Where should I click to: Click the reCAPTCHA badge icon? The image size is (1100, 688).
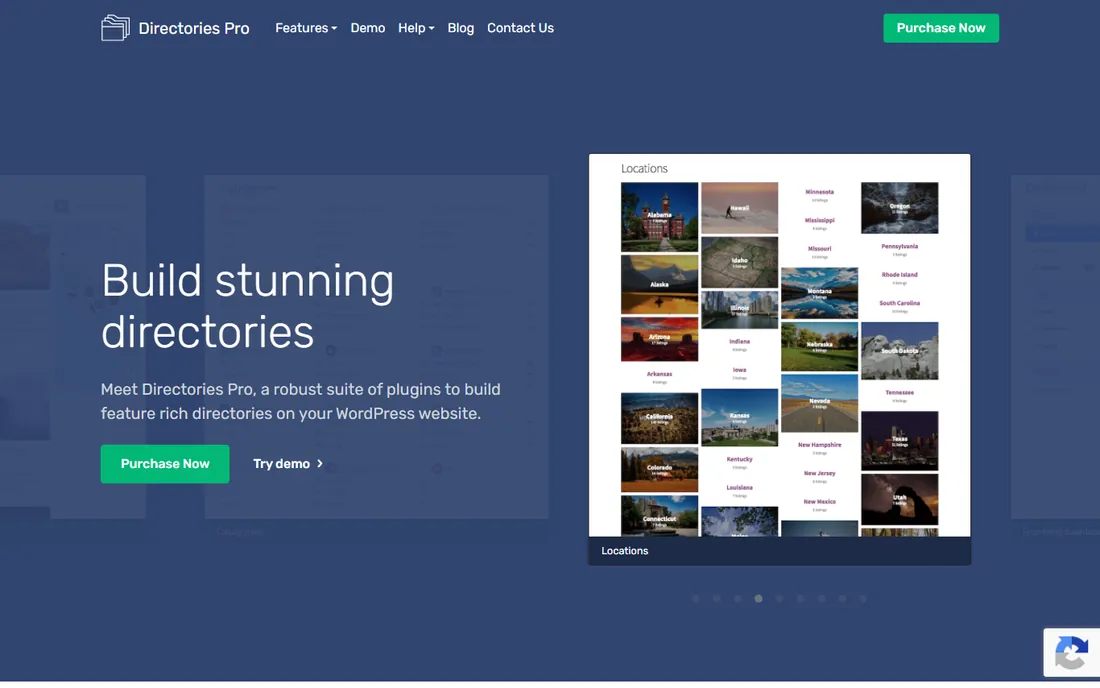click(x=1071, y=653)
